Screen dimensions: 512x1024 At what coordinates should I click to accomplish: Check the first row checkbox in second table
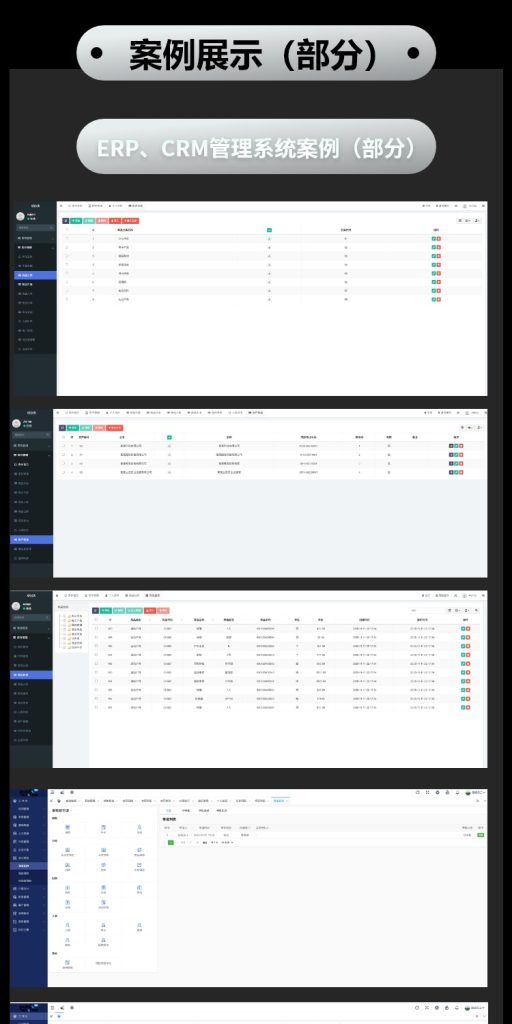pos(63,445)
